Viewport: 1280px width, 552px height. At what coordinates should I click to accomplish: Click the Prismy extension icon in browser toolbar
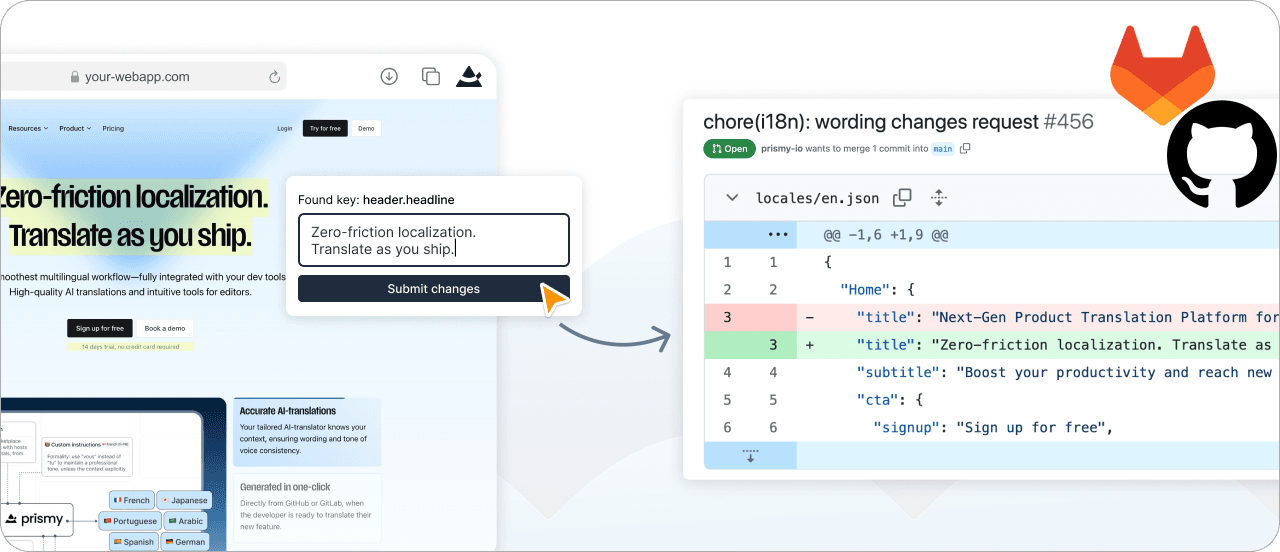click(469, 76)
